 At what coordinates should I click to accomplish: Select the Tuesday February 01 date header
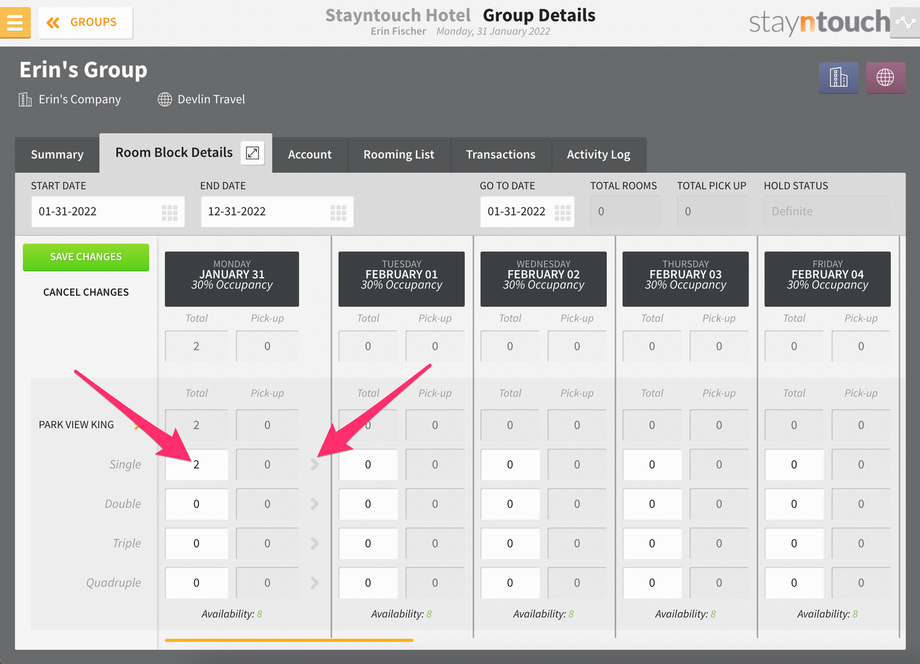401,279
